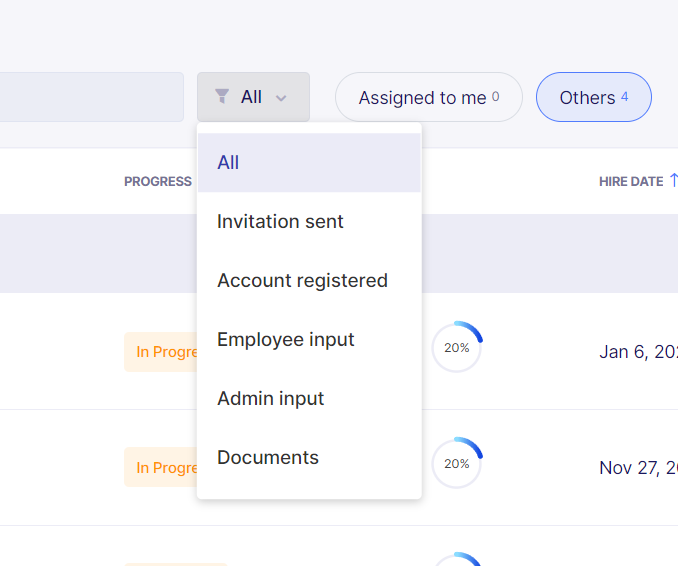This screenshot has width=678, height=566.
Task: Click 20% progress ring in Nov 27 row
Action: 457,463
